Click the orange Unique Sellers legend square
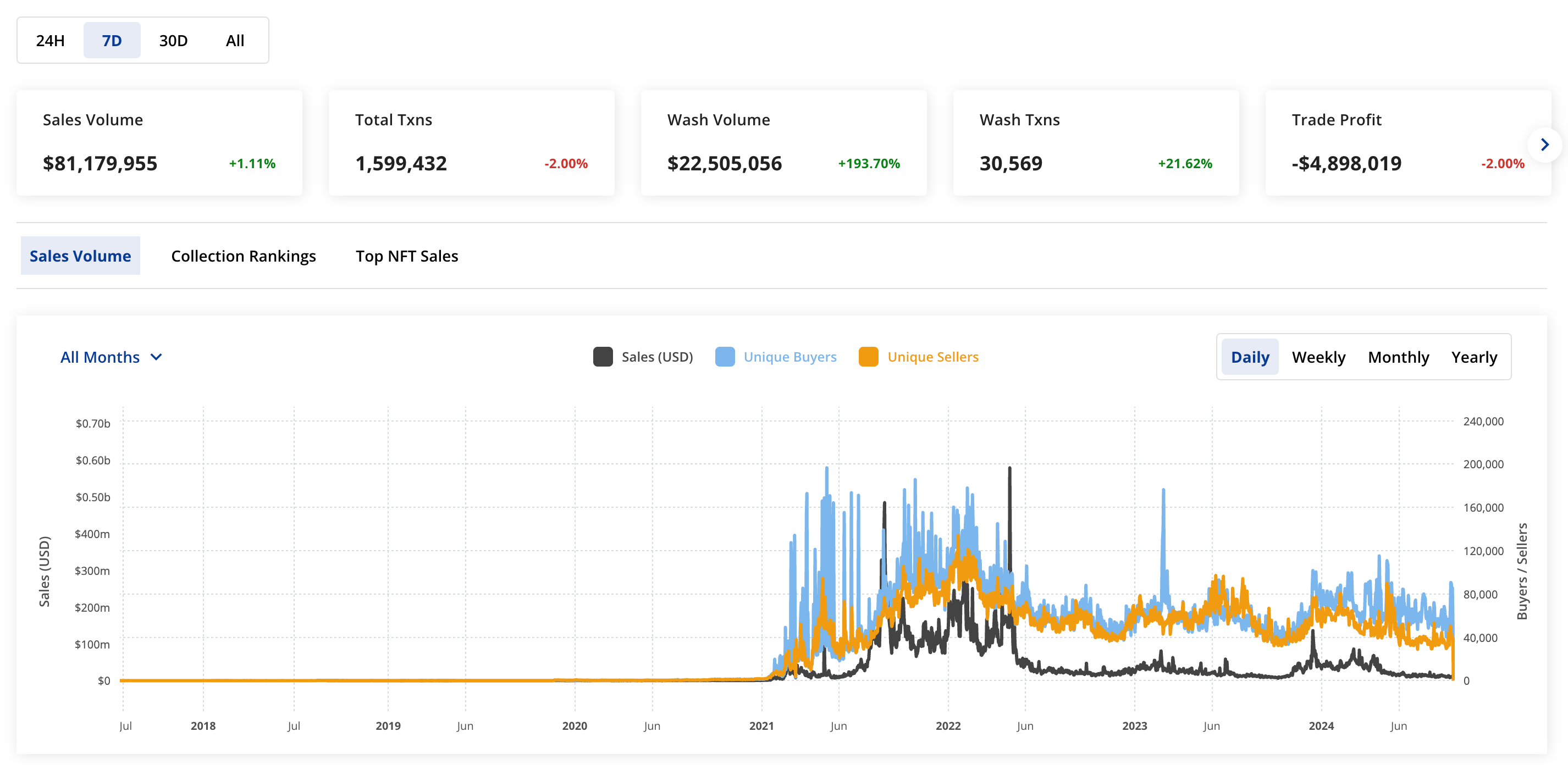Image resolution: width=1568 pixels, height=776 pixels. click(x=868, y=357)
